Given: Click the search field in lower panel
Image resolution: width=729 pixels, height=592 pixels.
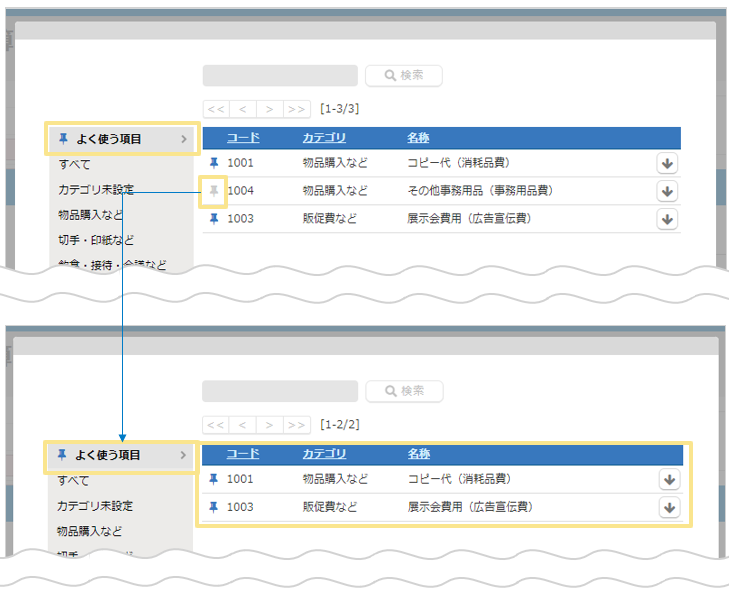Looking at the screenshot, I should coord(280,391).
